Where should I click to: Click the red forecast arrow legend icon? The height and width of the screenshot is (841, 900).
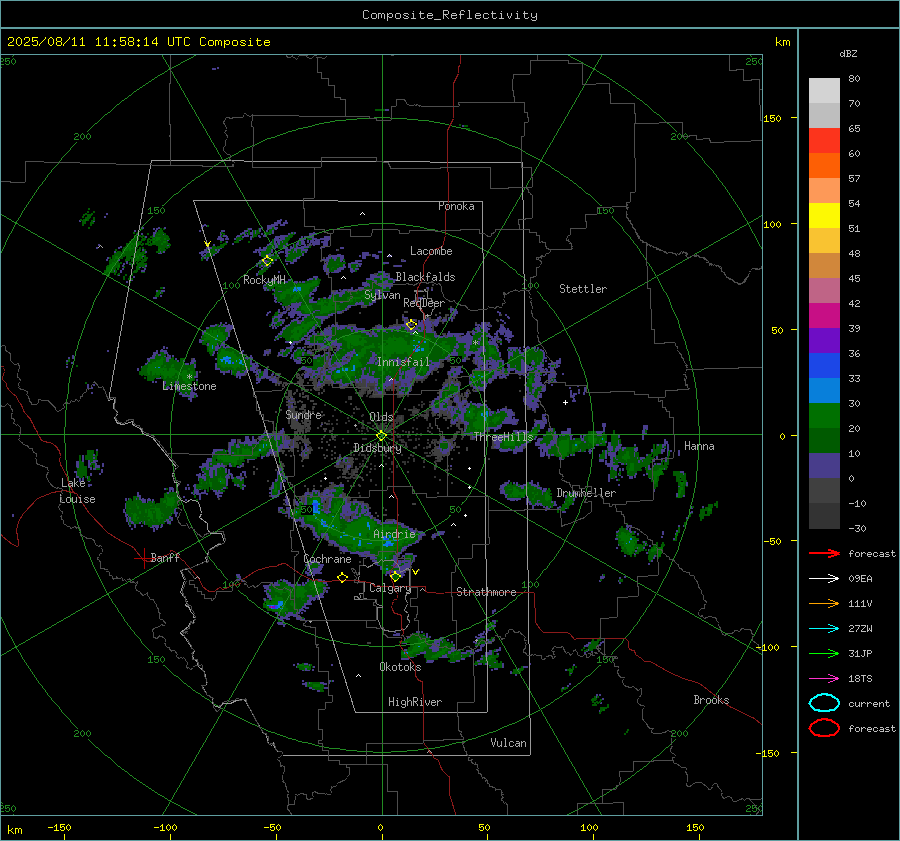point(824,553)
